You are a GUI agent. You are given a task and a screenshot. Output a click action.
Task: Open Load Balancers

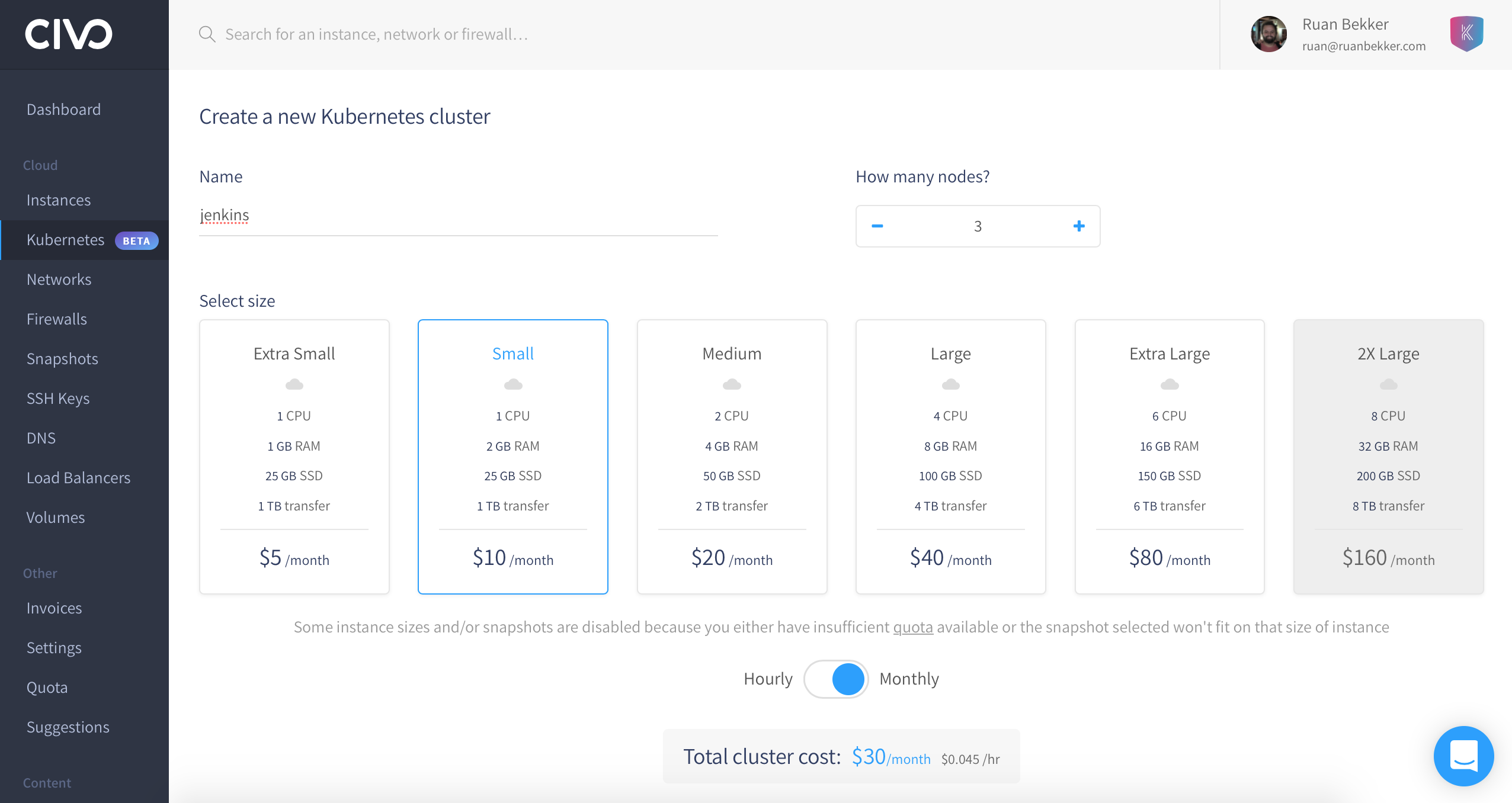point(78,478)
